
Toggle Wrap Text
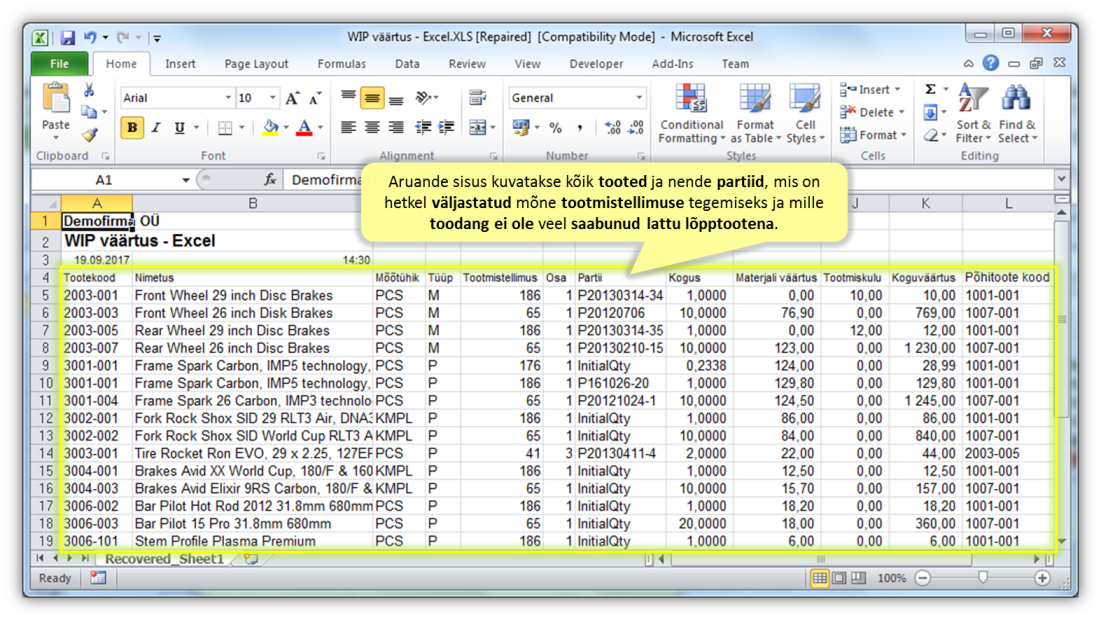click(477, 98)
